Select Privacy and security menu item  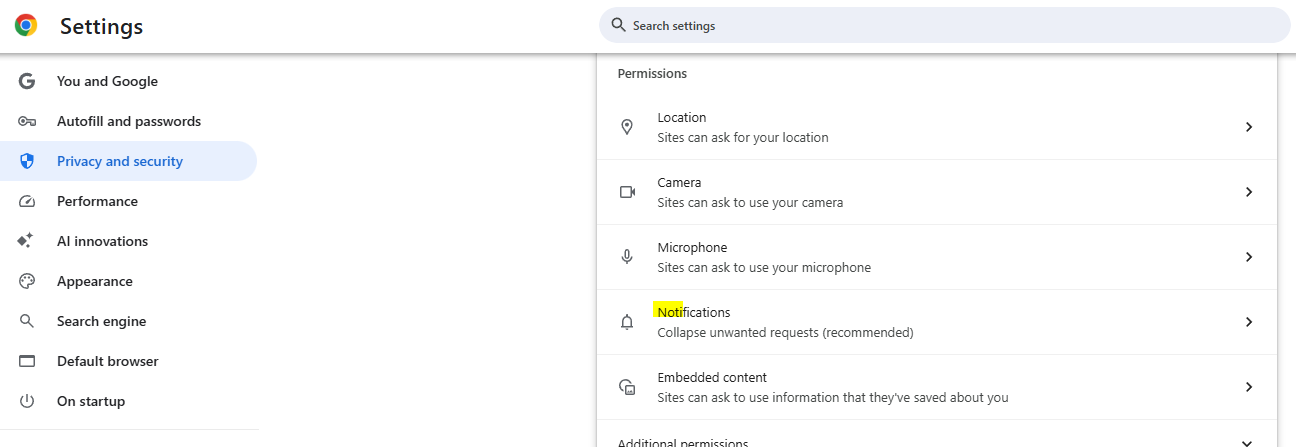point(129,161)
